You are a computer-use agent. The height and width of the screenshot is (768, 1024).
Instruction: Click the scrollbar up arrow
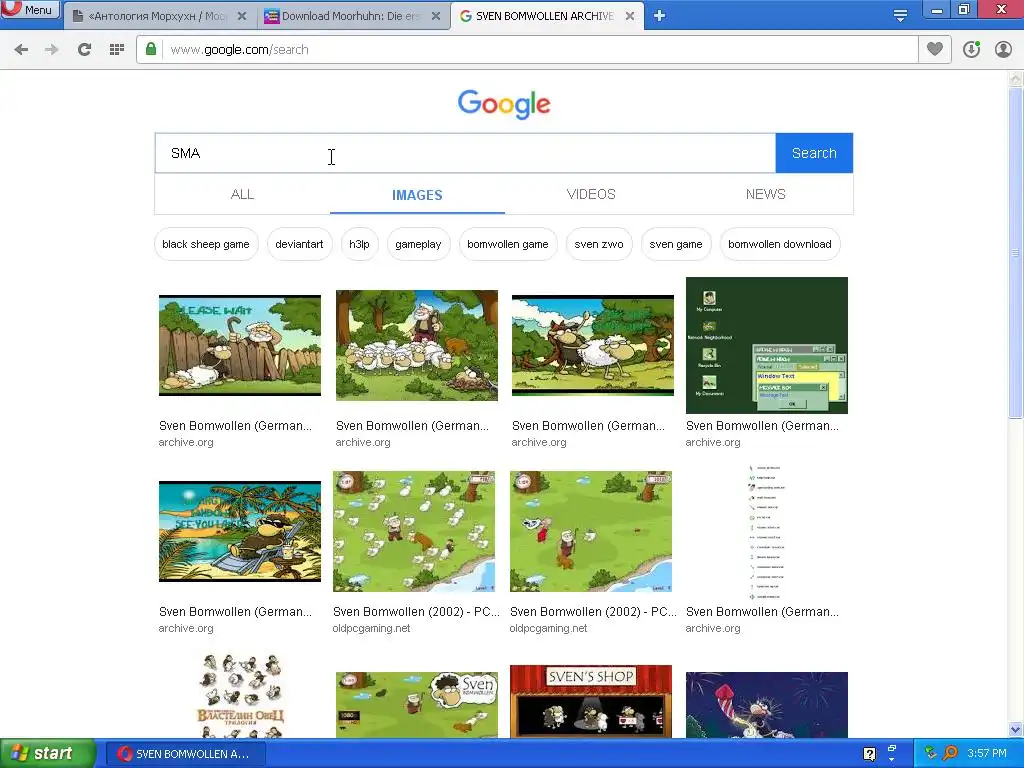point(1016,78)
